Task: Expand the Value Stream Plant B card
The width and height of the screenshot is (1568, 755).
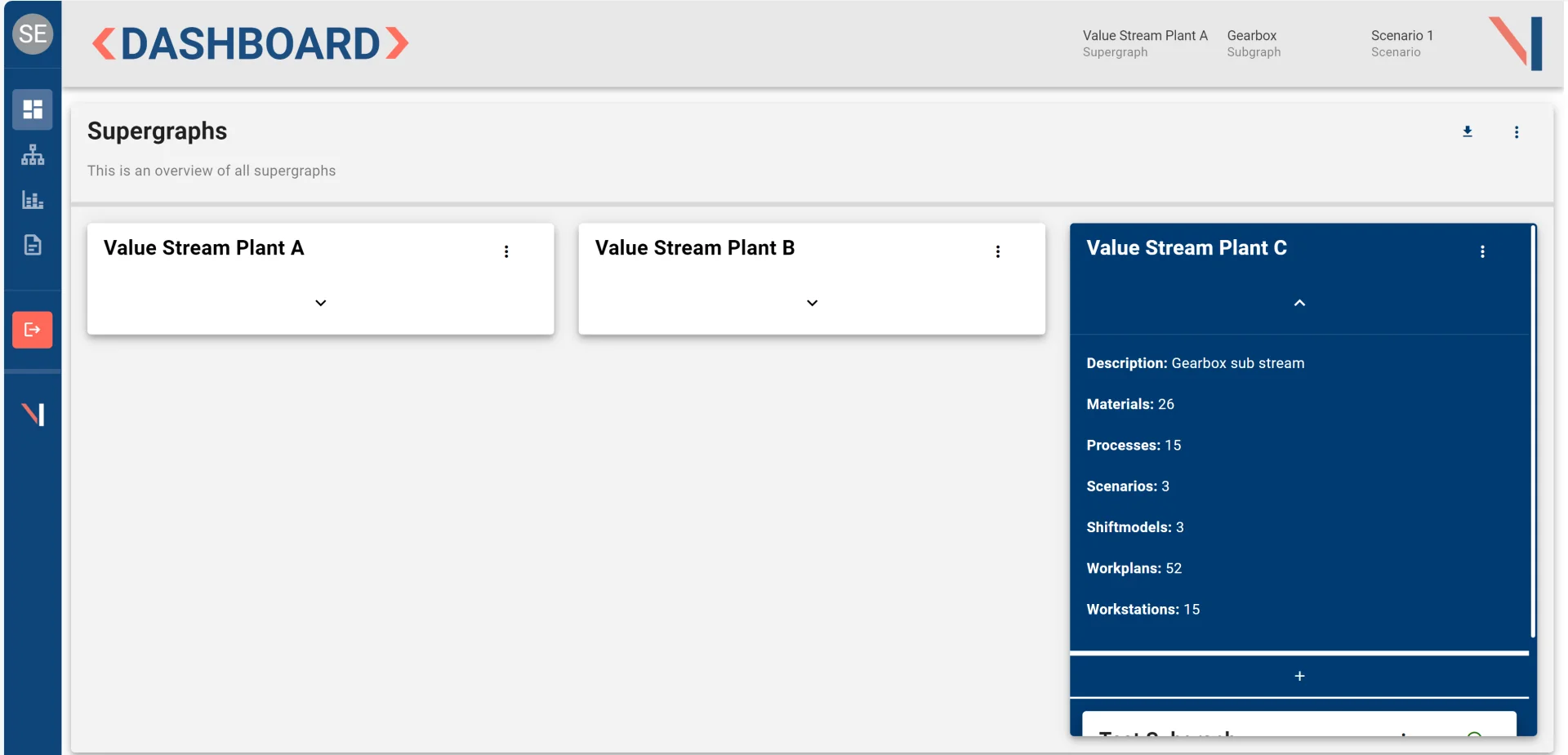Action: 812,303
